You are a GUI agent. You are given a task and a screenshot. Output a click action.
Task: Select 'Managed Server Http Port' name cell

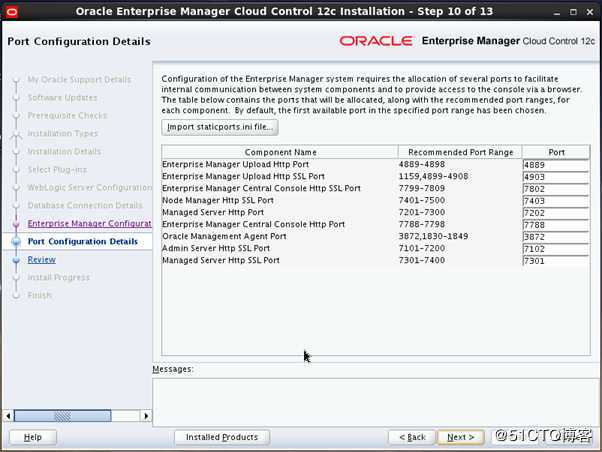[213, 212]
